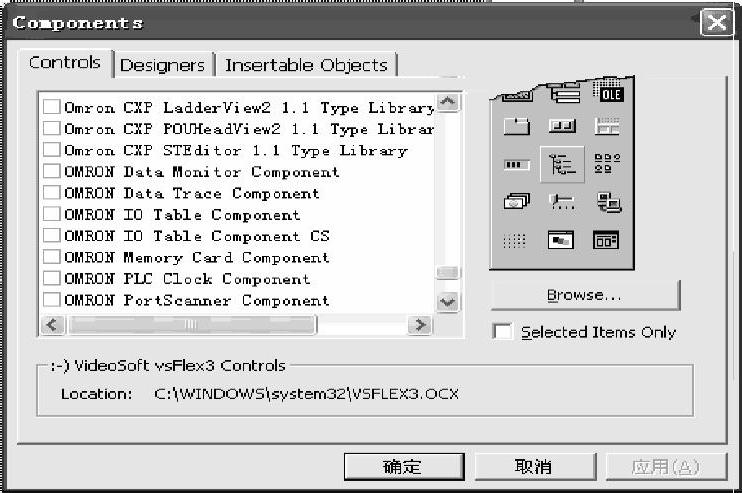Screen dimensions: 742x493
Task: Enable OMRON Data Trace Component checkbox
Action: coord(52,193)
